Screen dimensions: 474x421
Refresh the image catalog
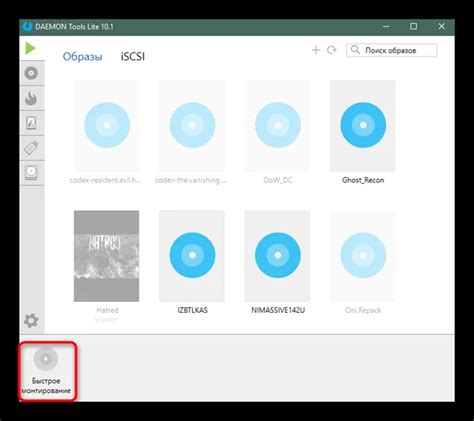tap(331, 50)
